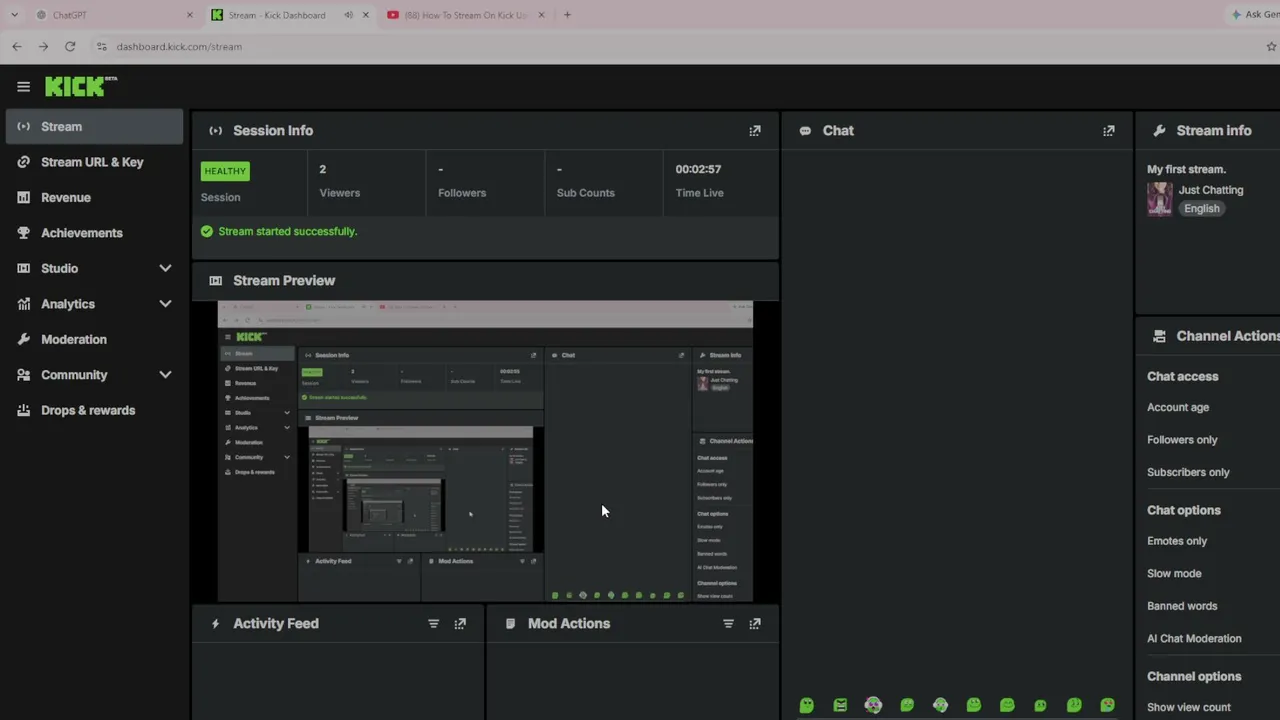Close the Stream - Kick Dashboard tab
The height and width of the screenshot is (720, 1280).
366,15
